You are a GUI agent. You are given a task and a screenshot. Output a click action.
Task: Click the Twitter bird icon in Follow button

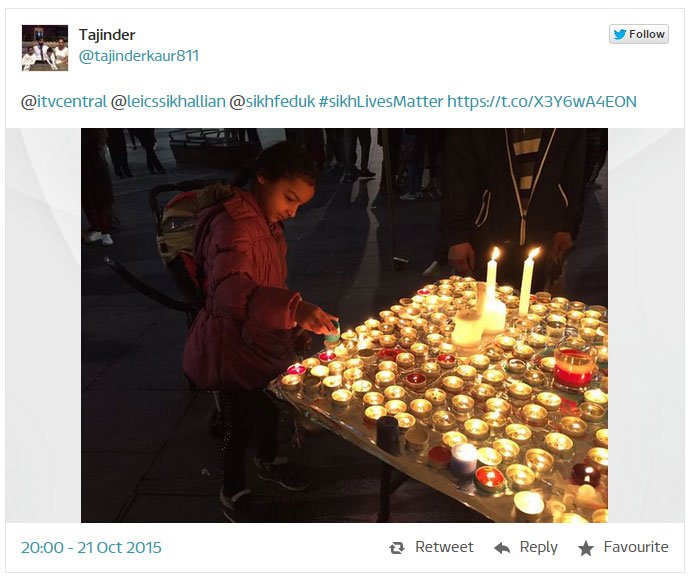point(620,34)
